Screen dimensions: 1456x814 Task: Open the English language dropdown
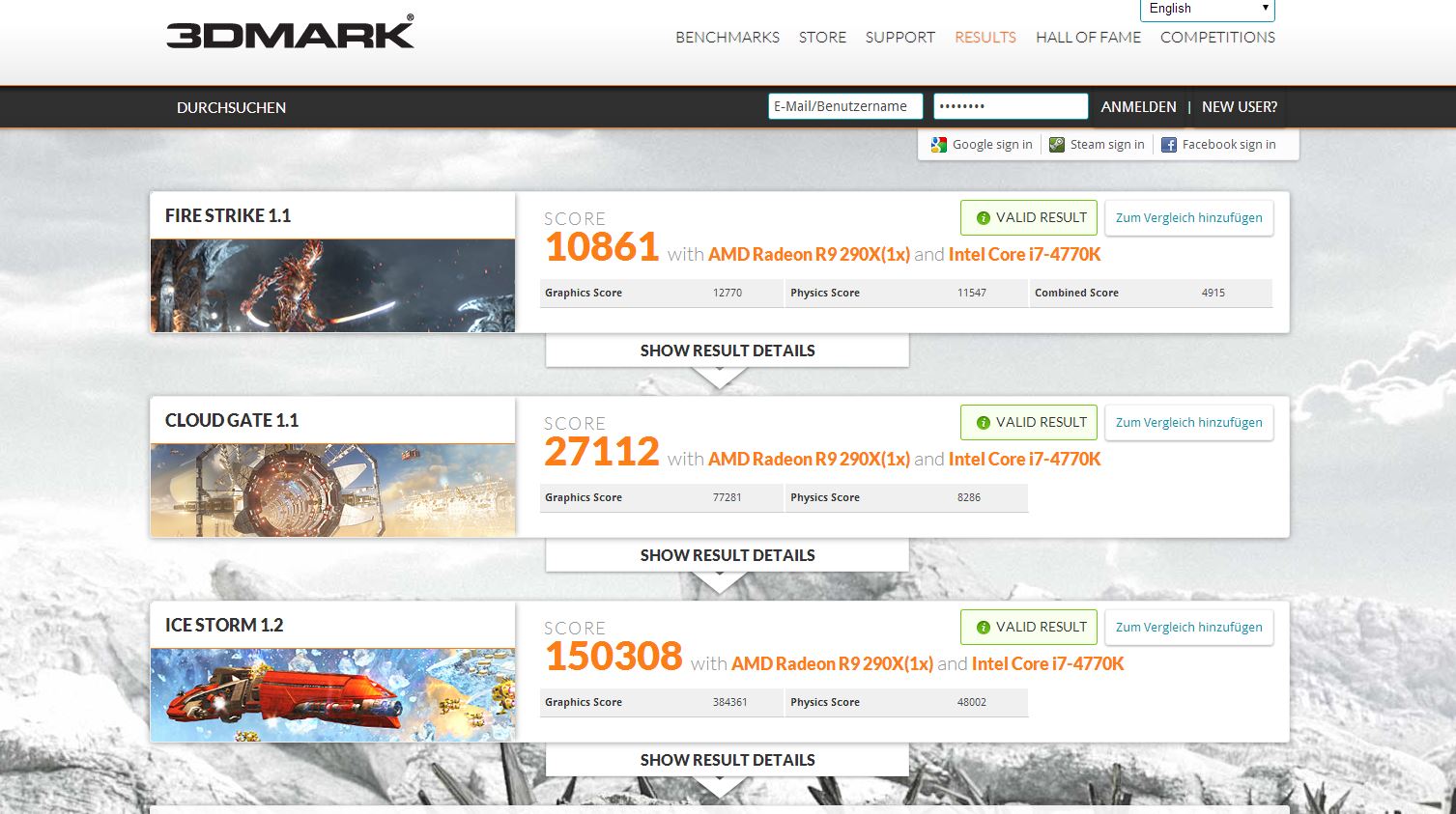(1208, 9)
